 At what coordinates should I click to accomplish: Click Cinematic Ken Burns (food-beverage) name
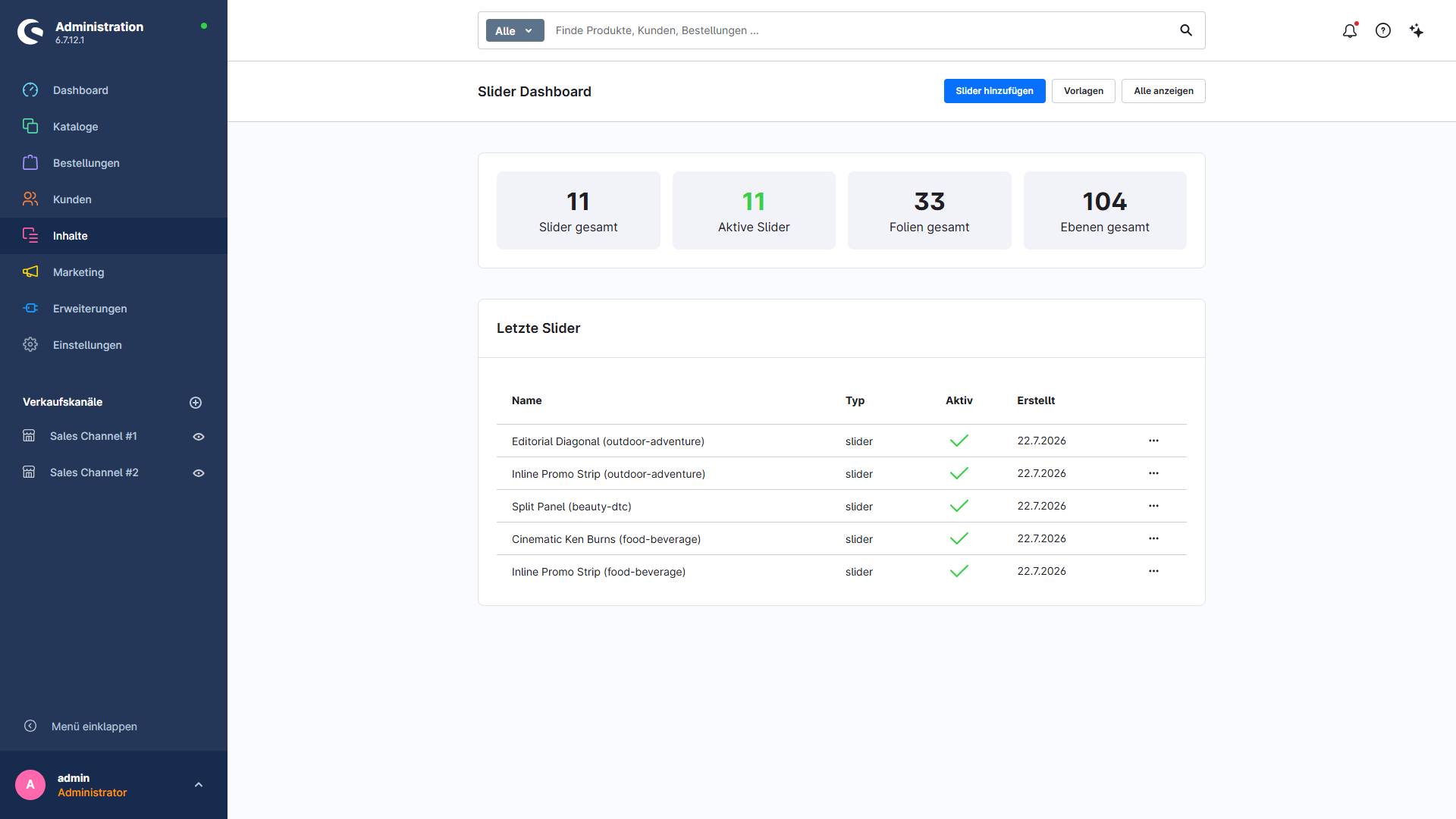point(606,539)
